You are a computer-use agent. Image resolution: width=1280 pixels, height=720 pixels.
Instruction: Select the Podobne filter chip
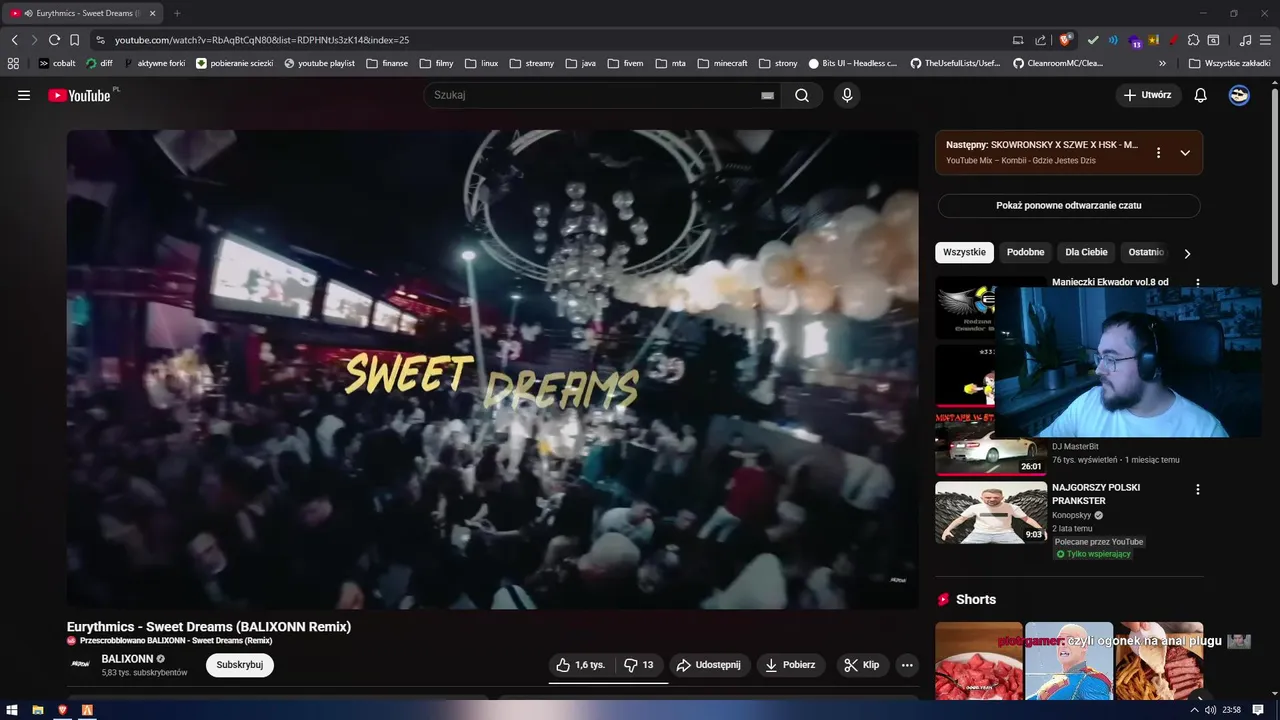1025,253
